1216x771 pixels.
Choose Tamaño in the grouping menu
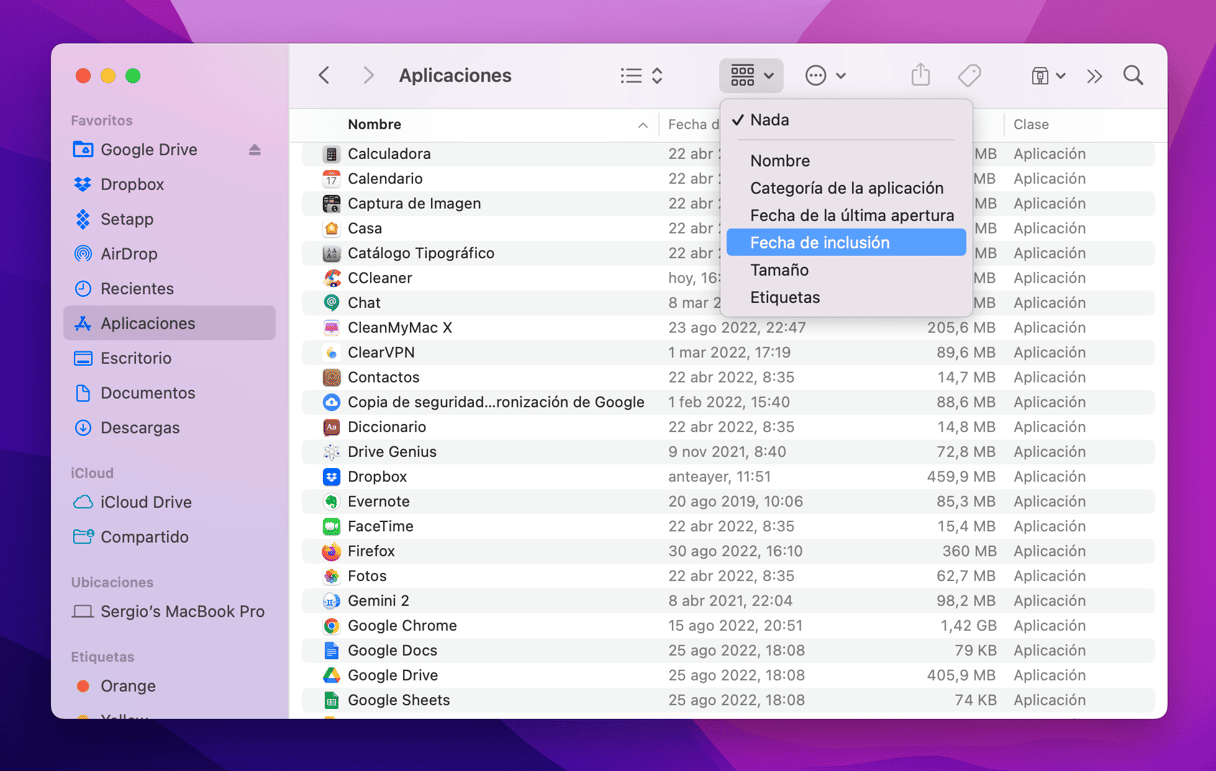point(846,270)
